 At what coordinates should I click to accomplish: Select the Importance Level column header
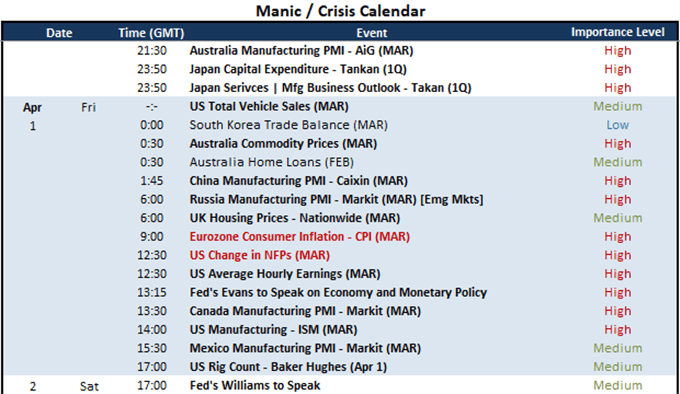(618, 32)
